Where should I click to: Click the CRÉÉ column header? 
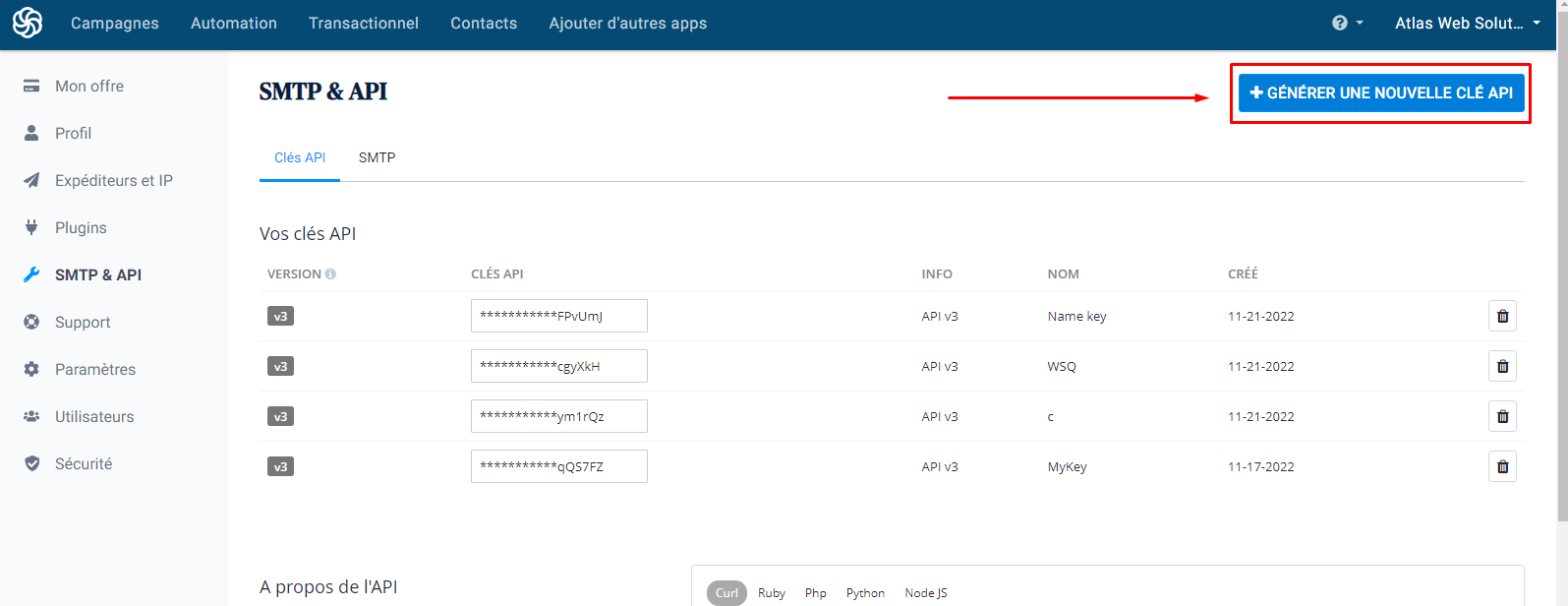point(1243,273)
